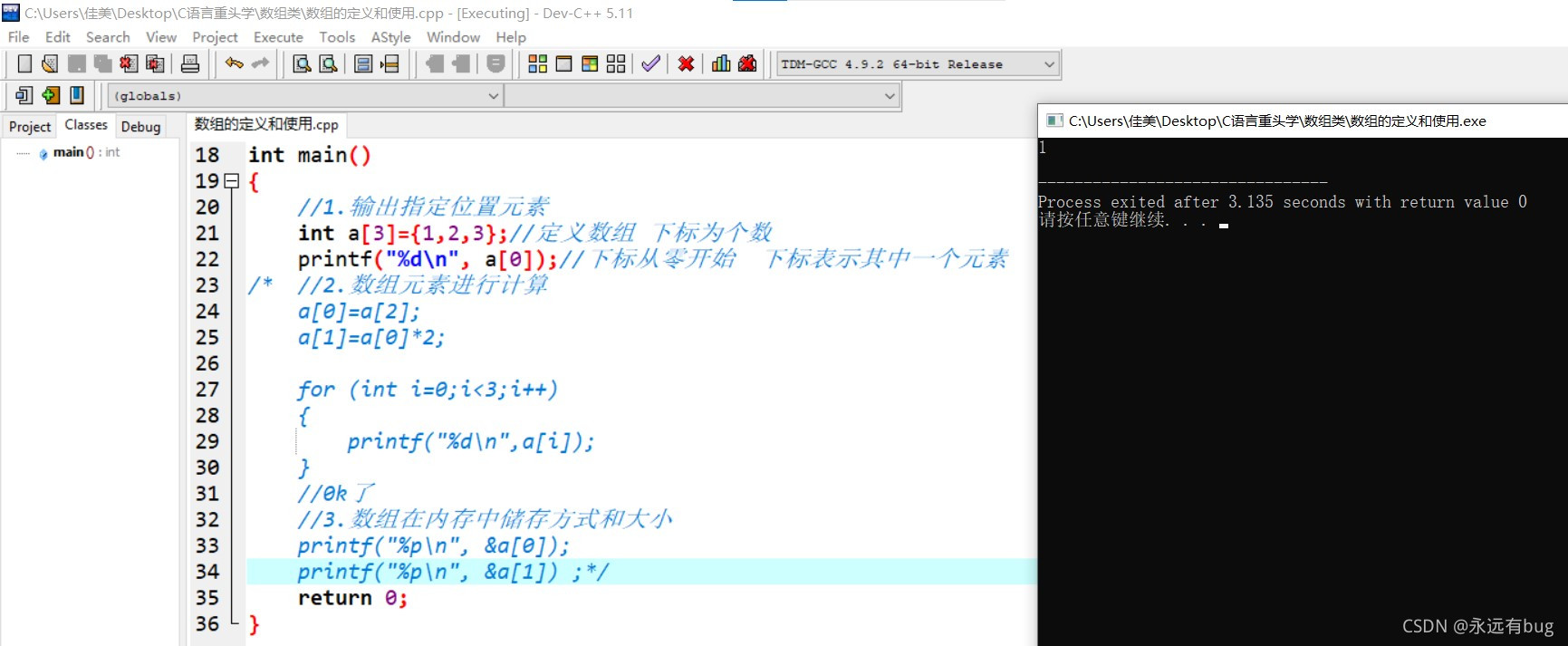The width and height of the screenshot is (1568, 646).
Task: Undo the last edit
Action: pyautogui.click(x=235, y=63)
